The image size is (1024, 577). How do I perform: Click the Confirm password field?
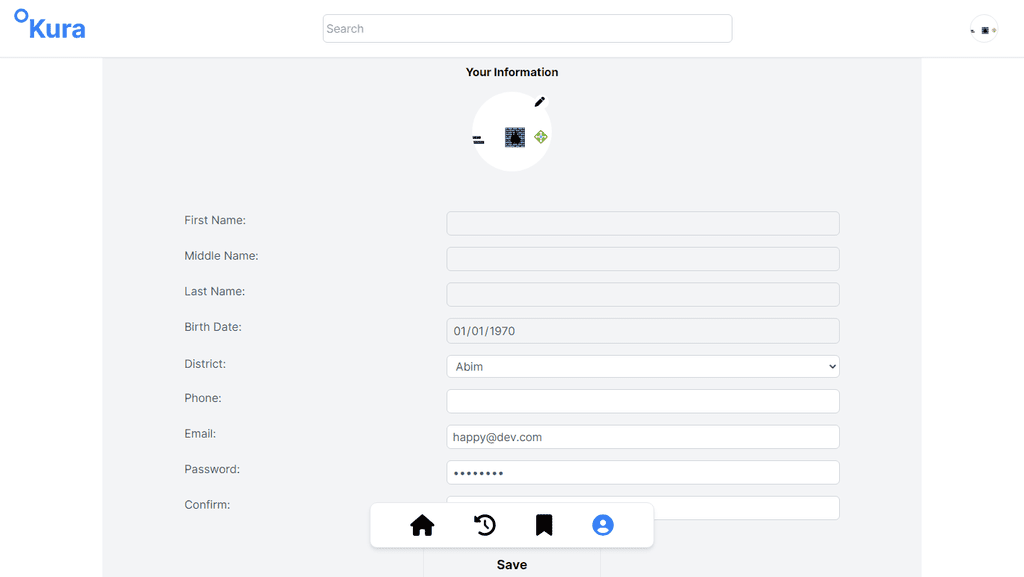643,508
